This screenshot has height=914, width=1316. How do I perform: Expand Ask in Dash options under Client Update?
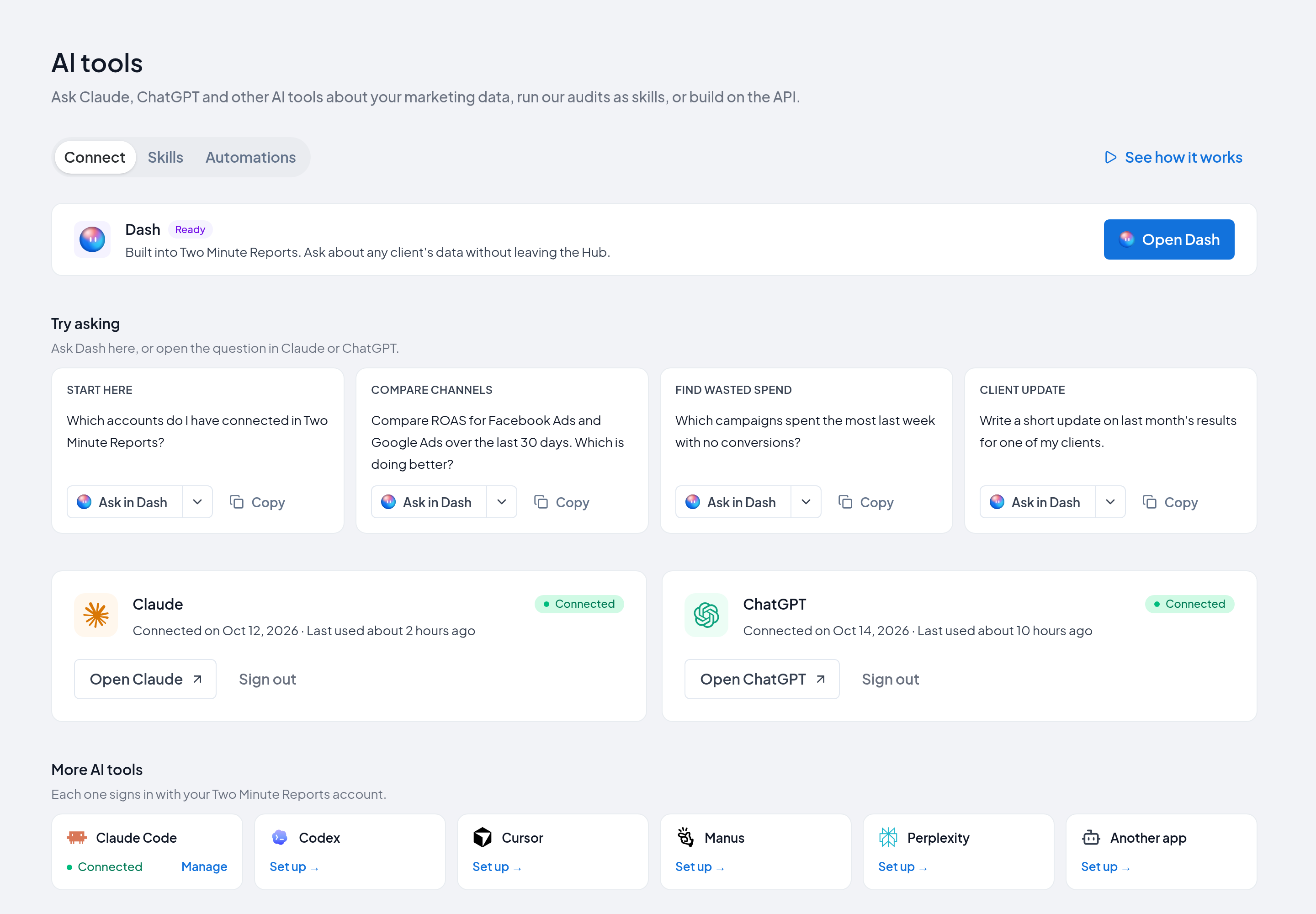(1110, 502)
